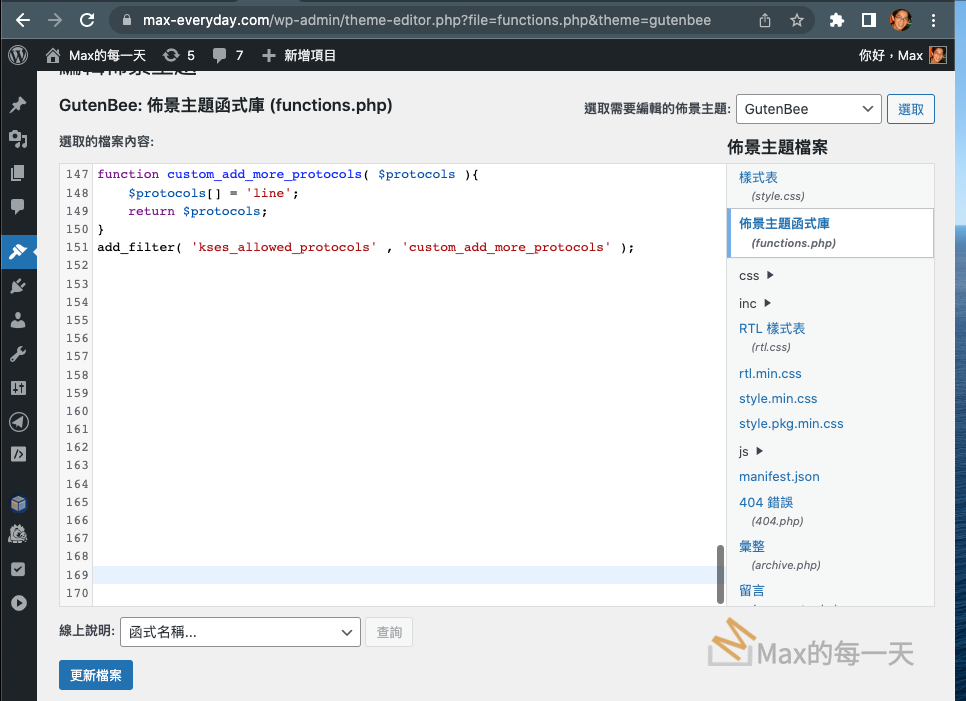Viewport: 966px width, 701px height.
Task: Open the Media library sidebar icon
Action: coord(17,139)
